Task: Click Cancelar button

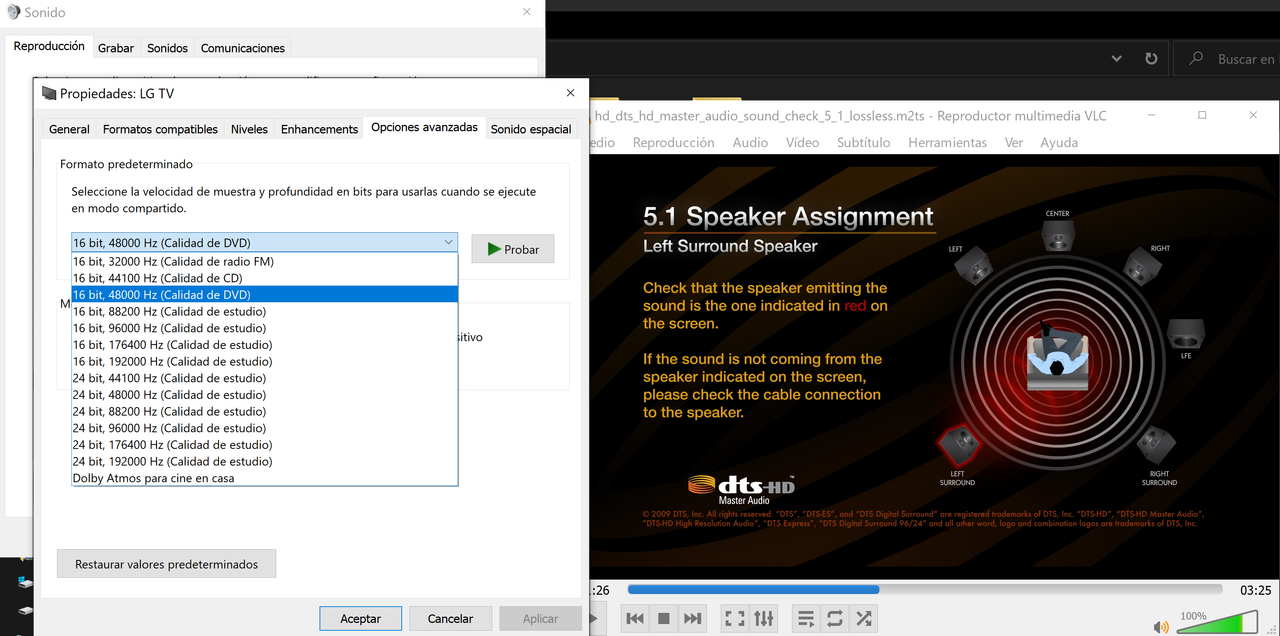Action: [x=450, y=618]
